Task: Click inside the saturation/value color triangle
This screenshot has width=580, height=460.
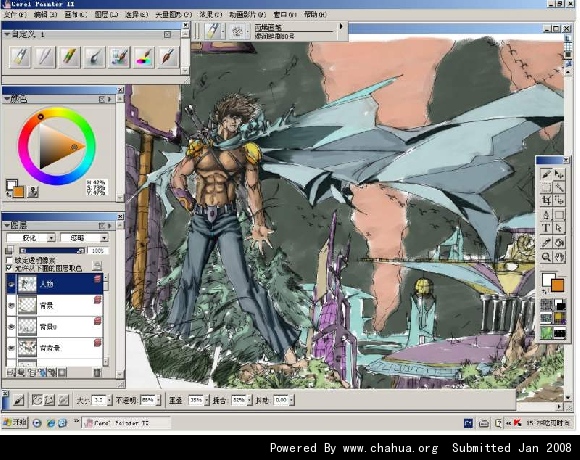Action: click(55, 146)
